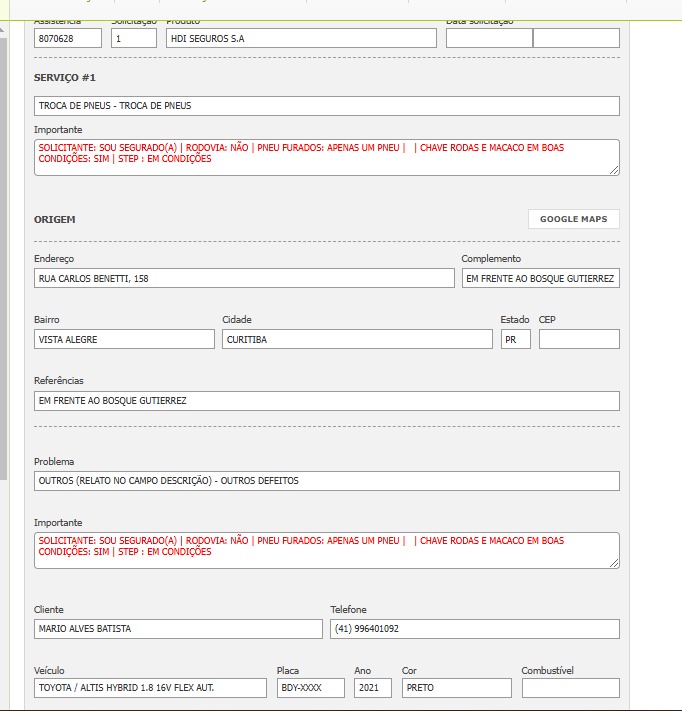Grab resize handle of Serviço #1 Importante textarea

pyautogui.click(x=614, y=171)
